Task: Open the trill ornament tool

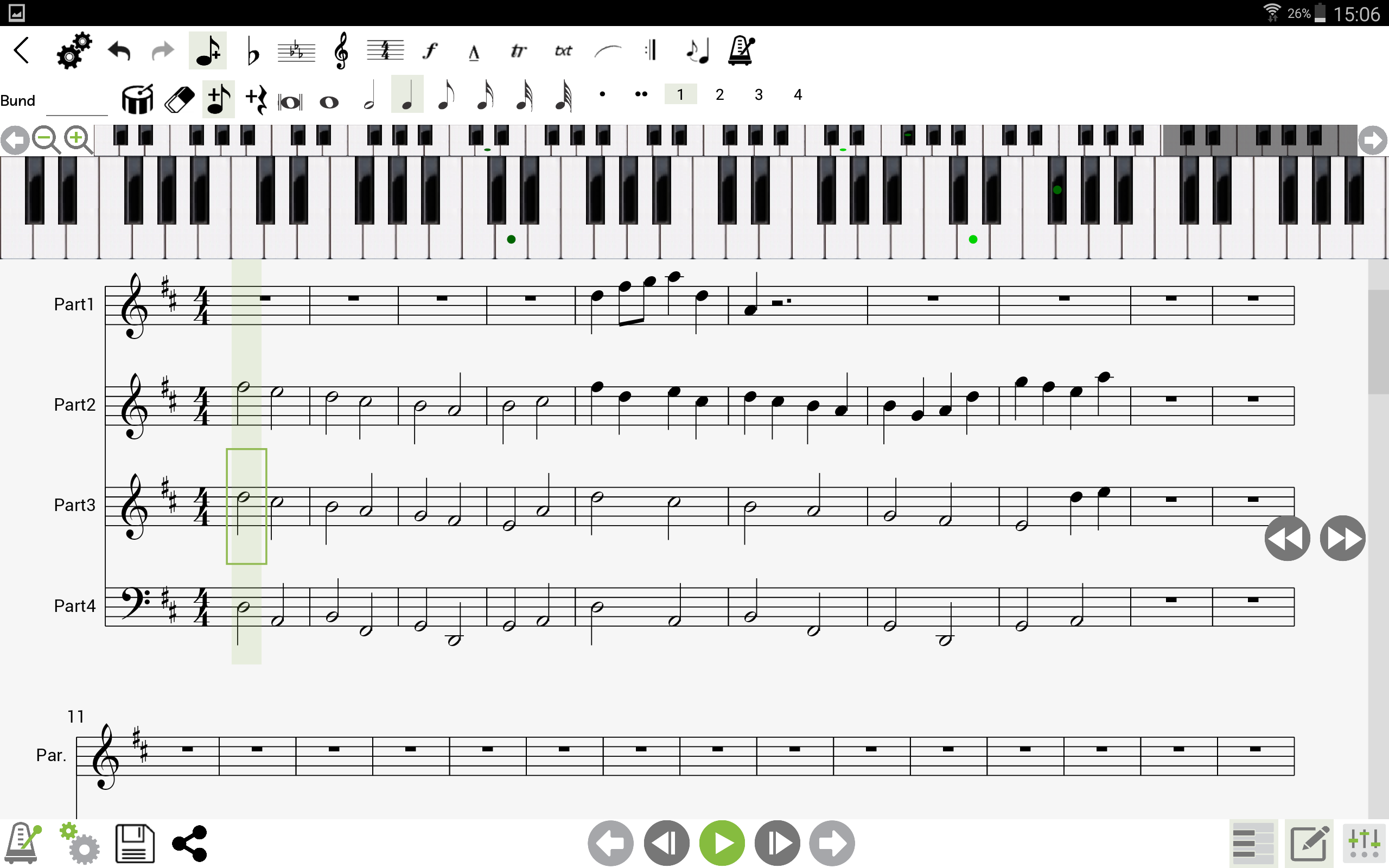Action: click(x=518, y=51)
